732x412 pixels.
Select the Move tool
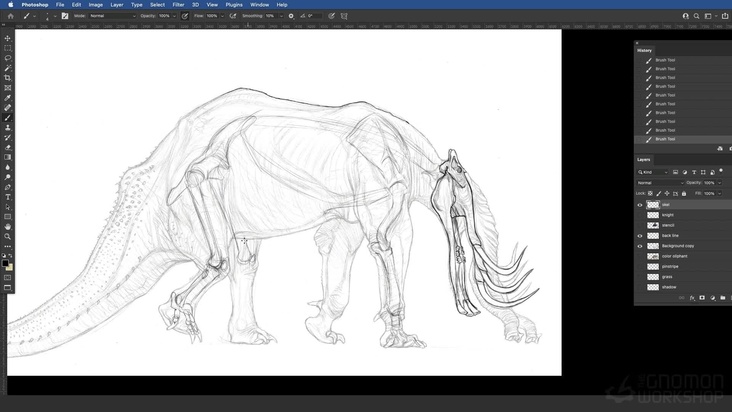point(7,38)
